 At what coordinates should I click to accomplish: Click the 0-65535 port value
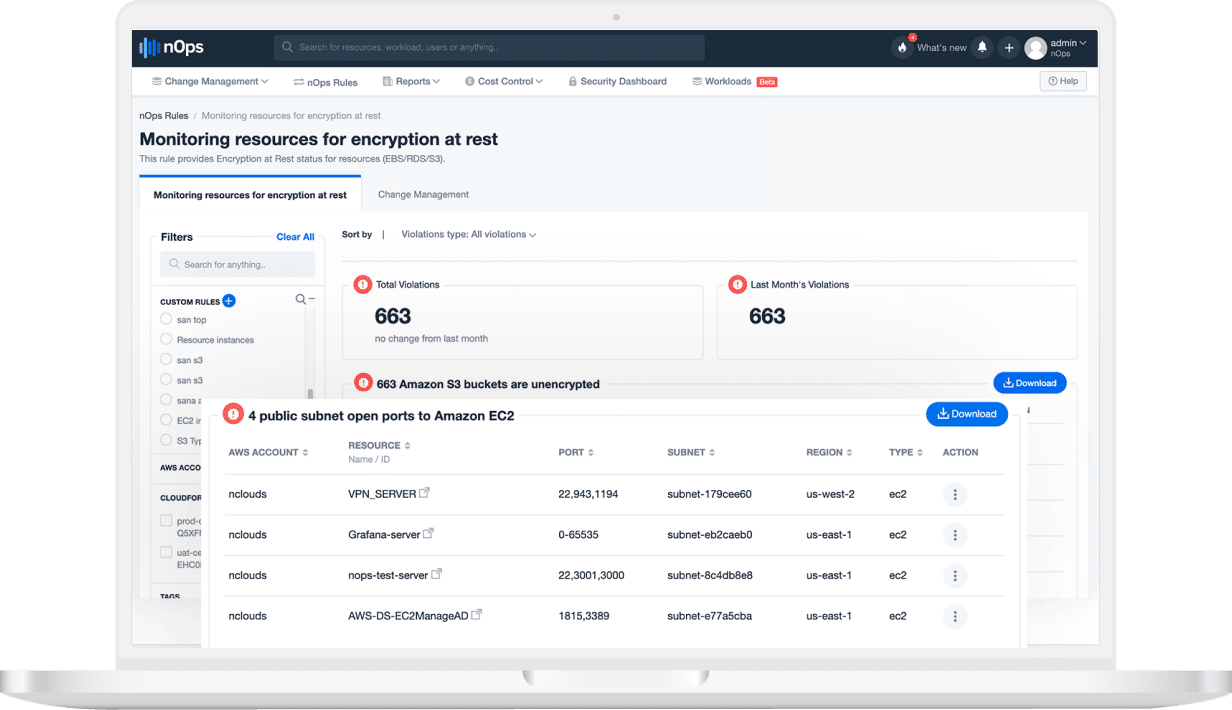click(x=578, y=535)
